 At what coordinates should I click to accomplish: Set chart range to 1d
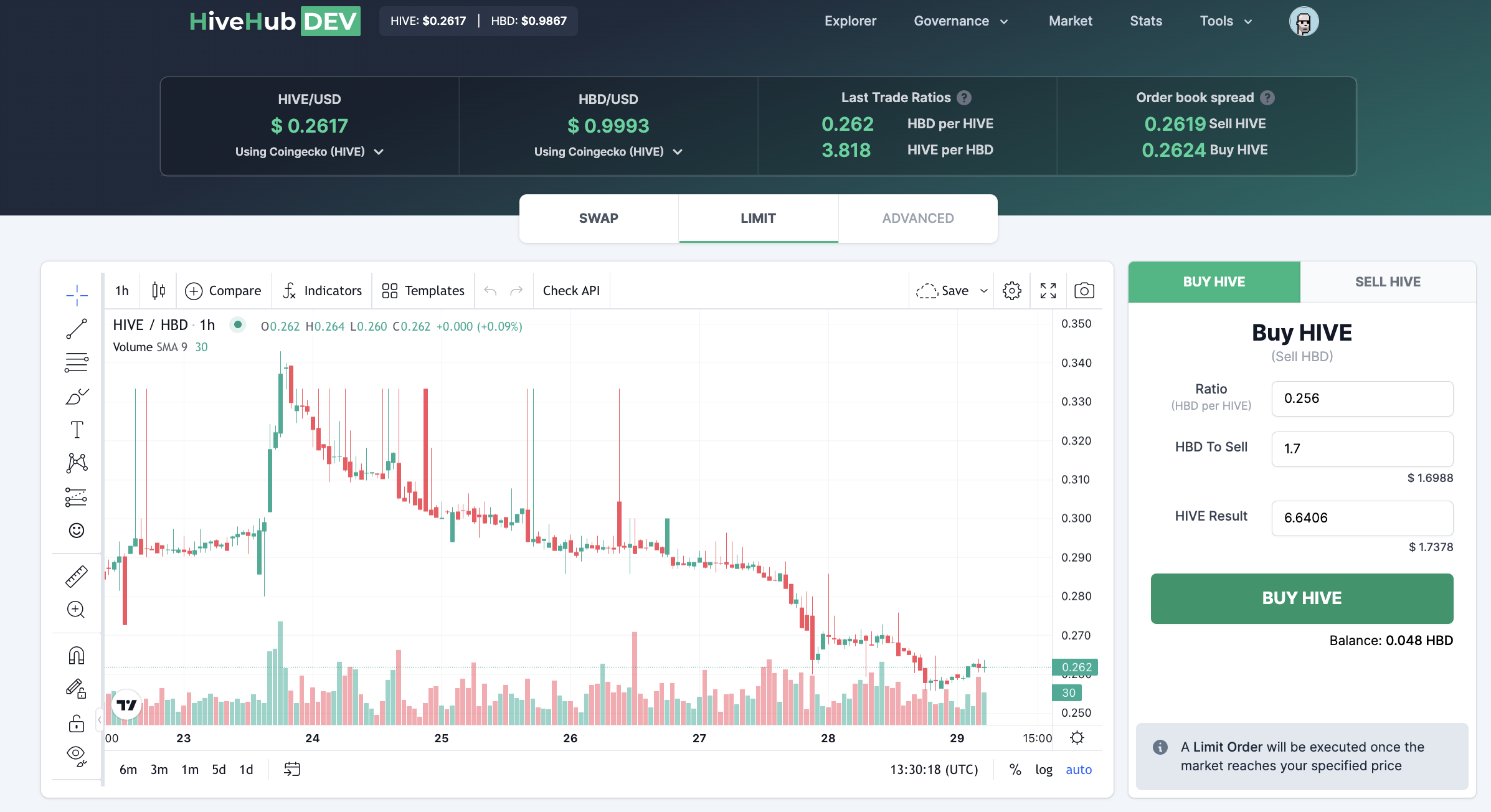coord(247,770)
